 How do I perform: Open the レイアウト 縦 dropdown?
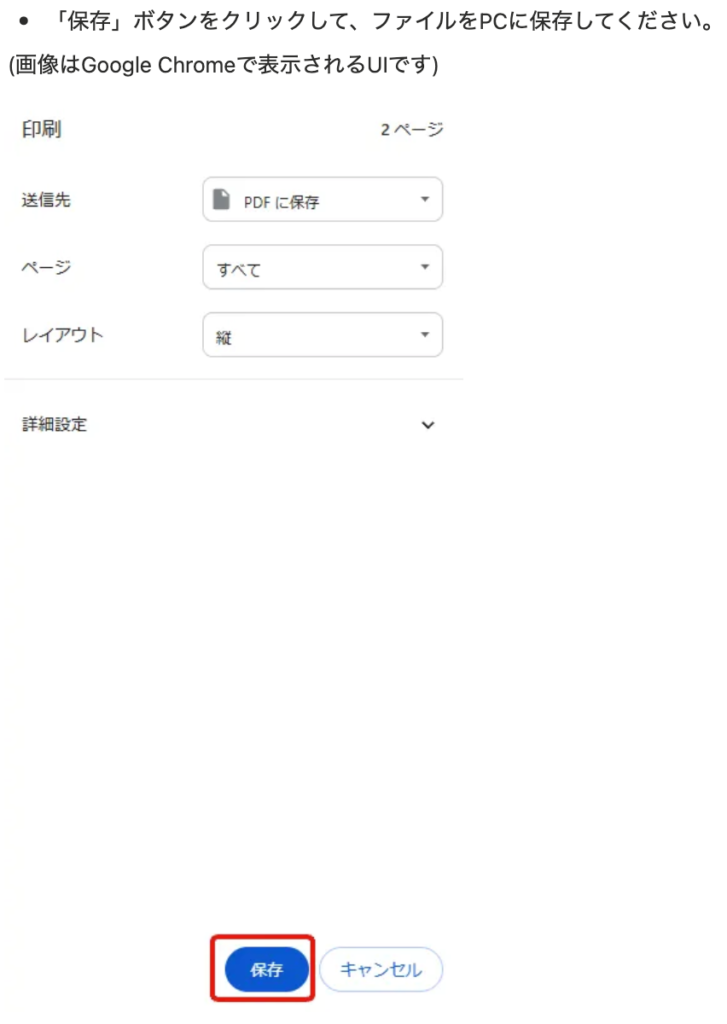coord(323,335)
